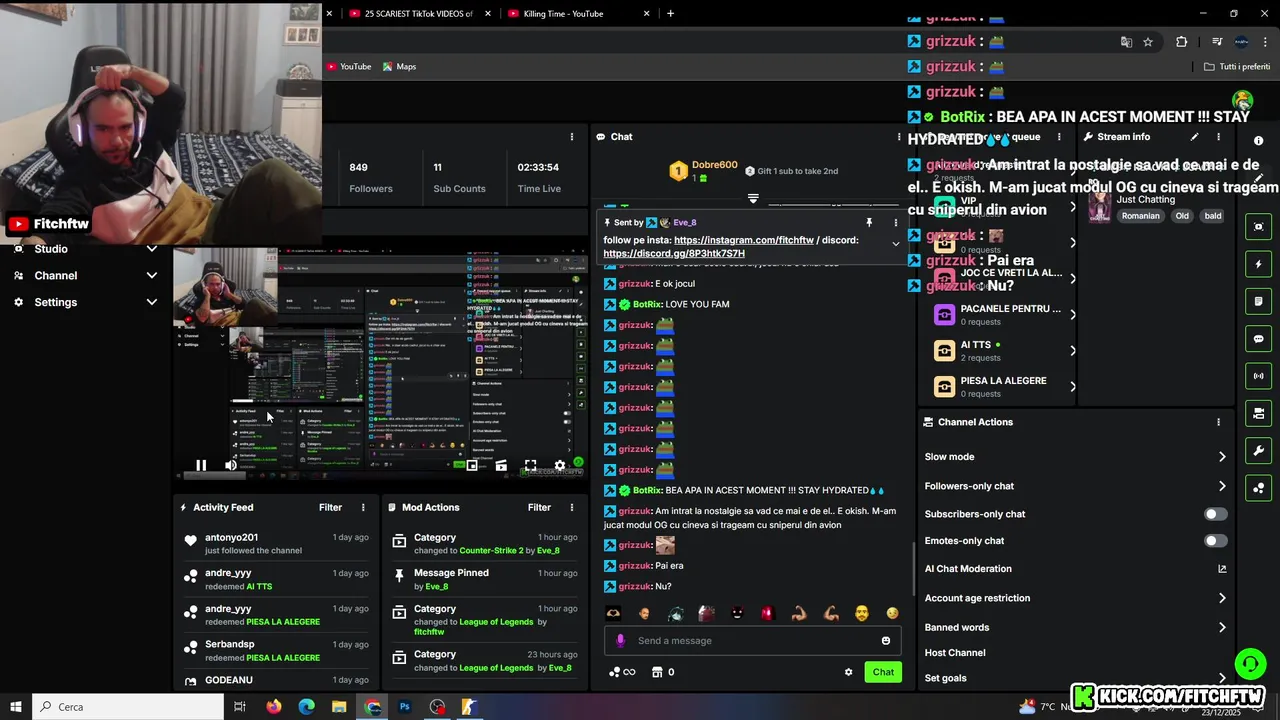
Task: Insert the winking face emoji
Action: [x=893, y=613]
